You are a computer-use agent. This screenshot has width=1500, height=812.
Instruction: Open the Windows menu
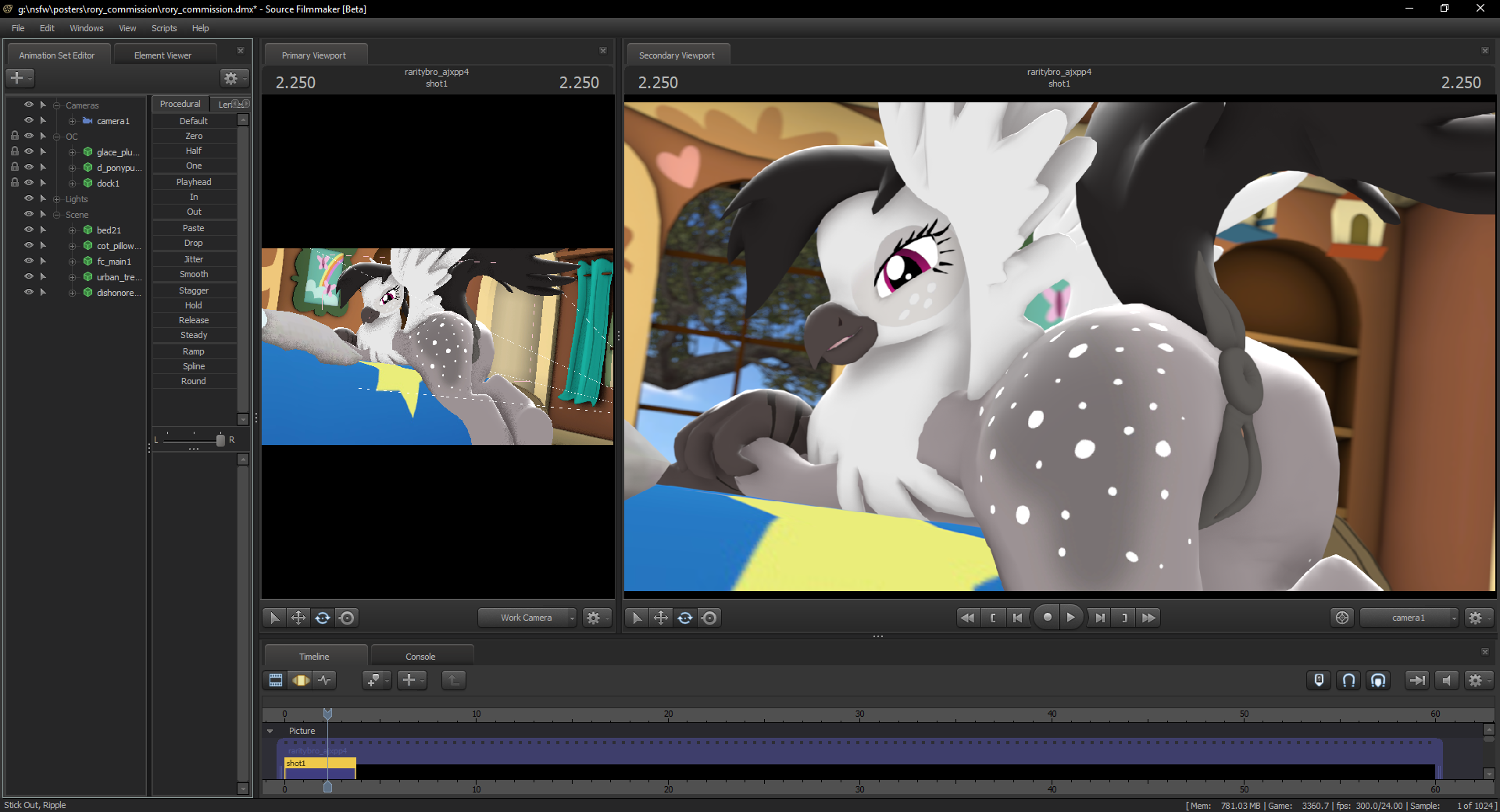[x=87, y=28]
